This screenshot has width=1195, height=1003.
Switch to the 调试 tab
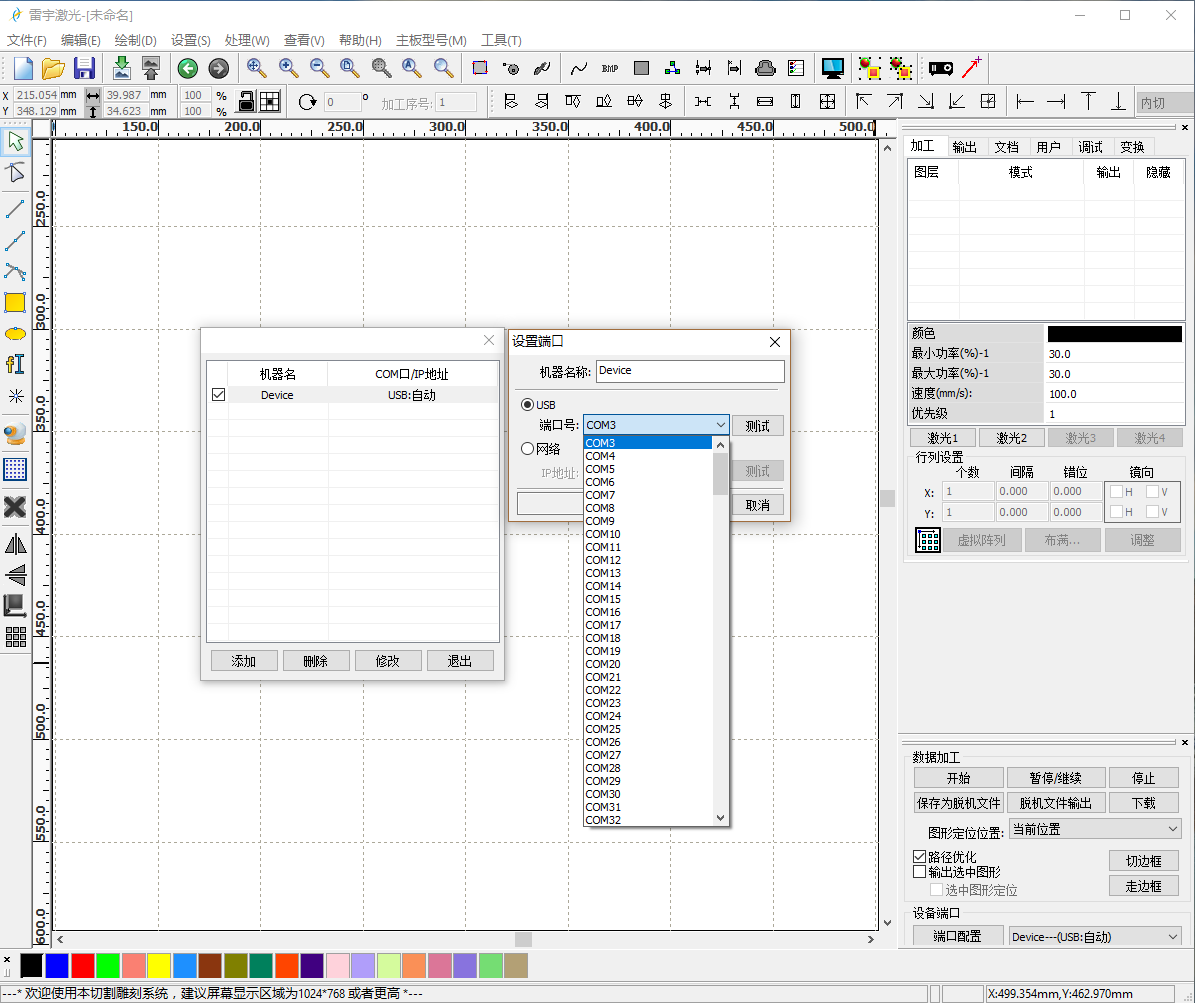point(1090,146)
